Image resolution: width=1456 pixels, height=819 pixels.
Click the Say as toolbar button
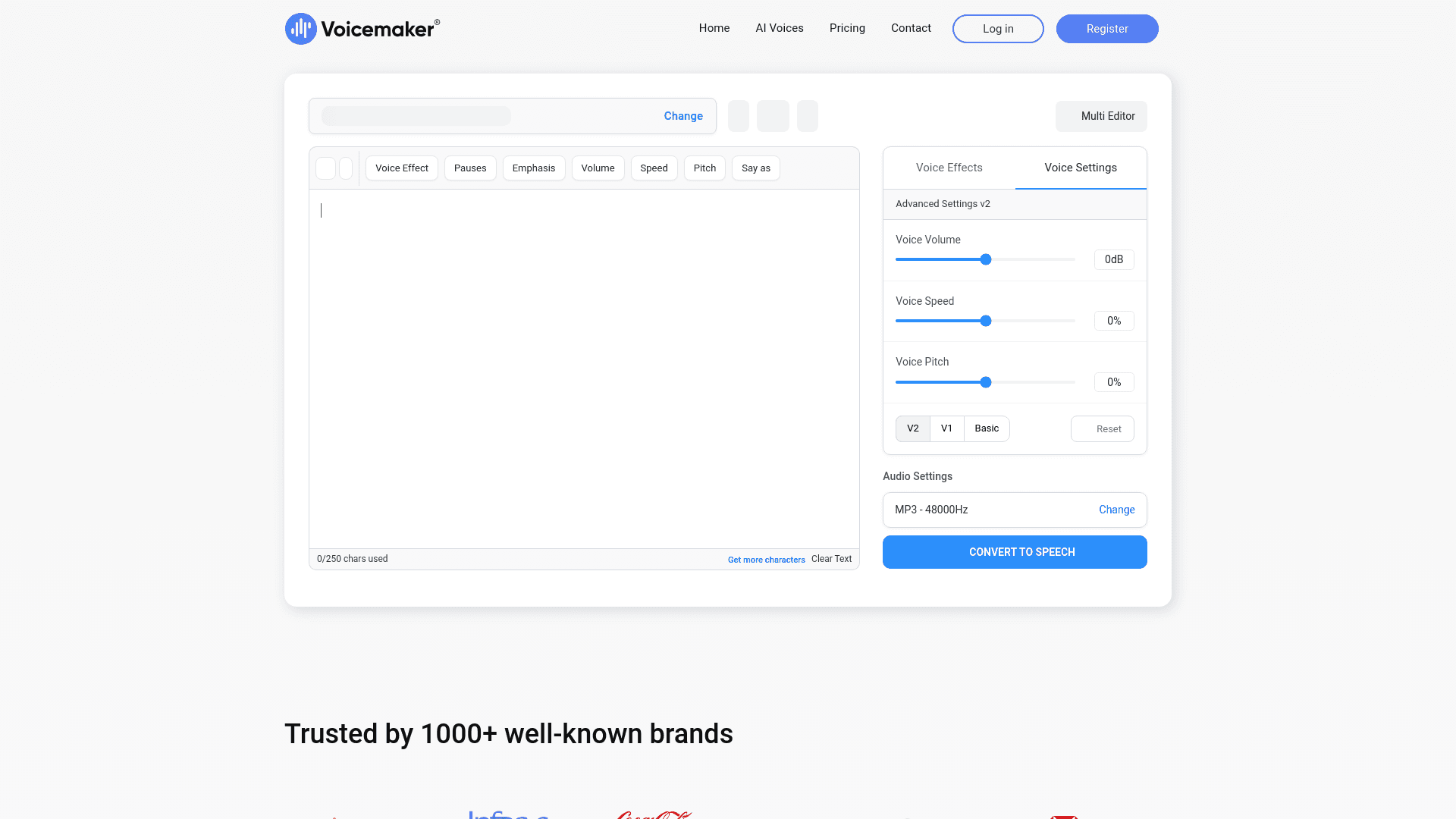(755, 168)
